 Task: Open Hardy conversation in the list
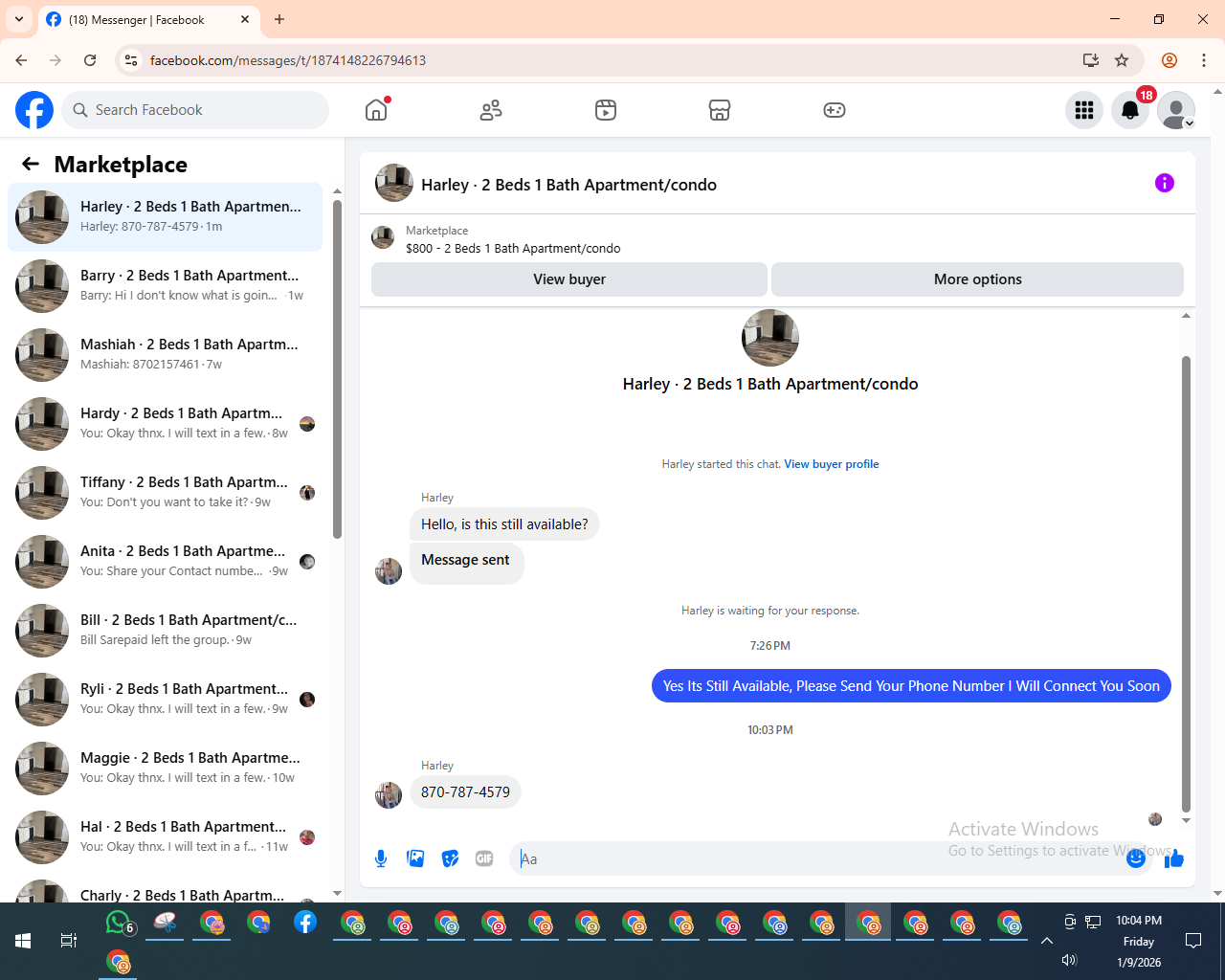coord(166,424)
